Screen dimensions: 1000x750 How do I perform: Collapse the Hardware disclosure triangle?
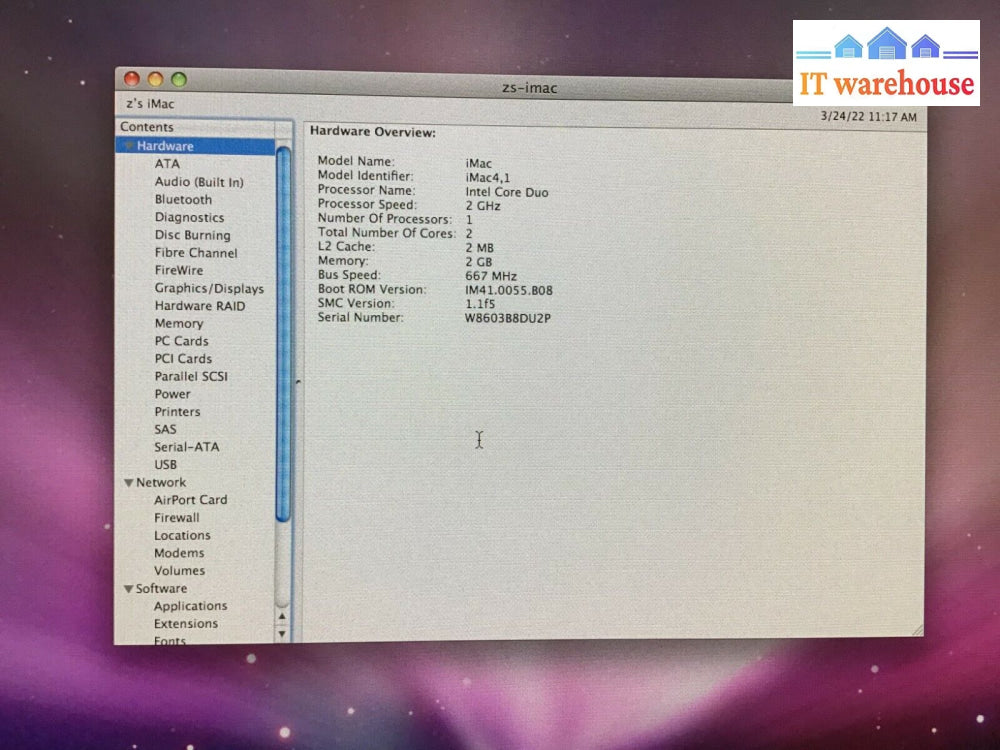coord(129,146)
